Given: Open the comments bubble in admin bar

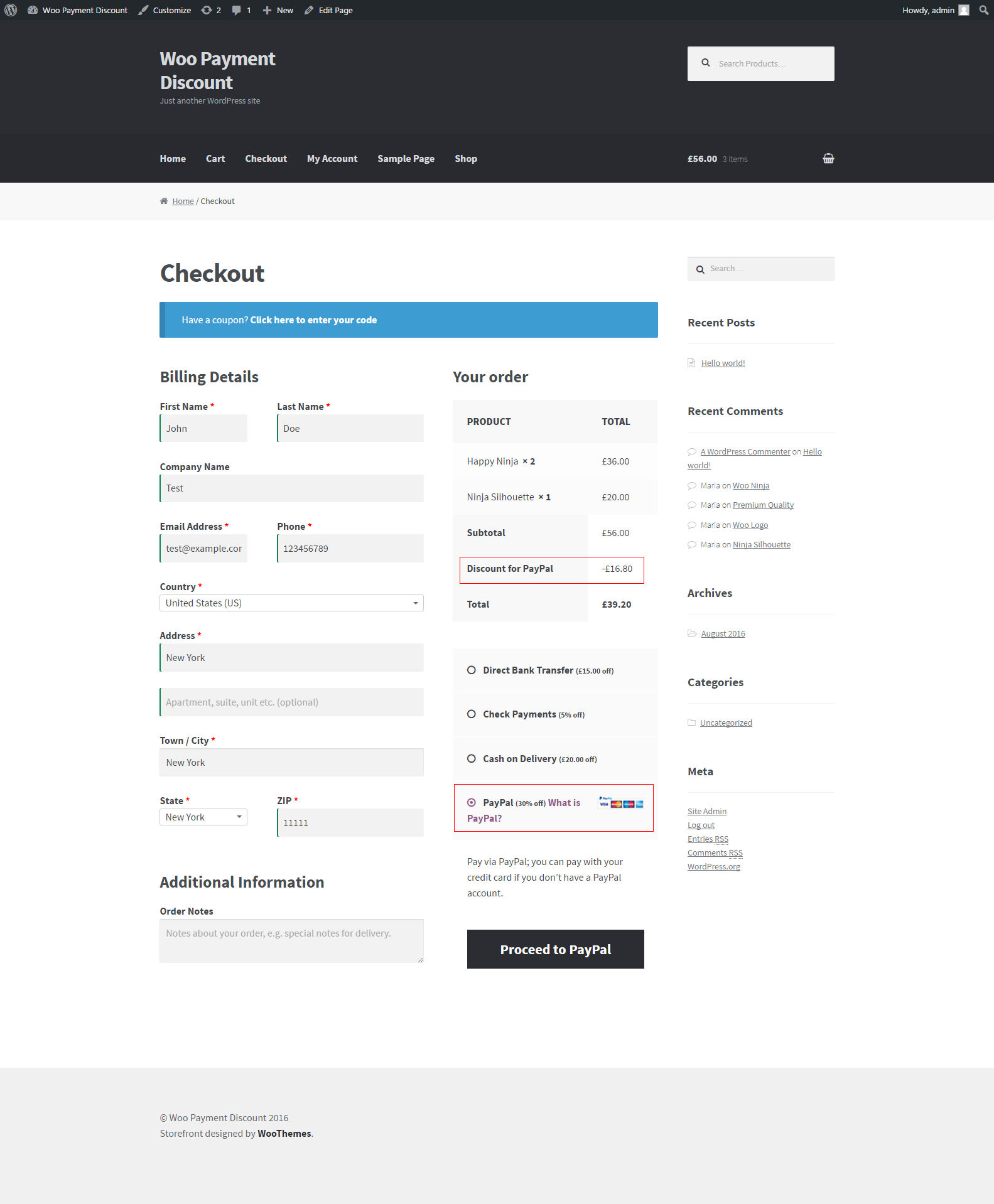Looking at the screenshot, I should click(x=241, y=10).
